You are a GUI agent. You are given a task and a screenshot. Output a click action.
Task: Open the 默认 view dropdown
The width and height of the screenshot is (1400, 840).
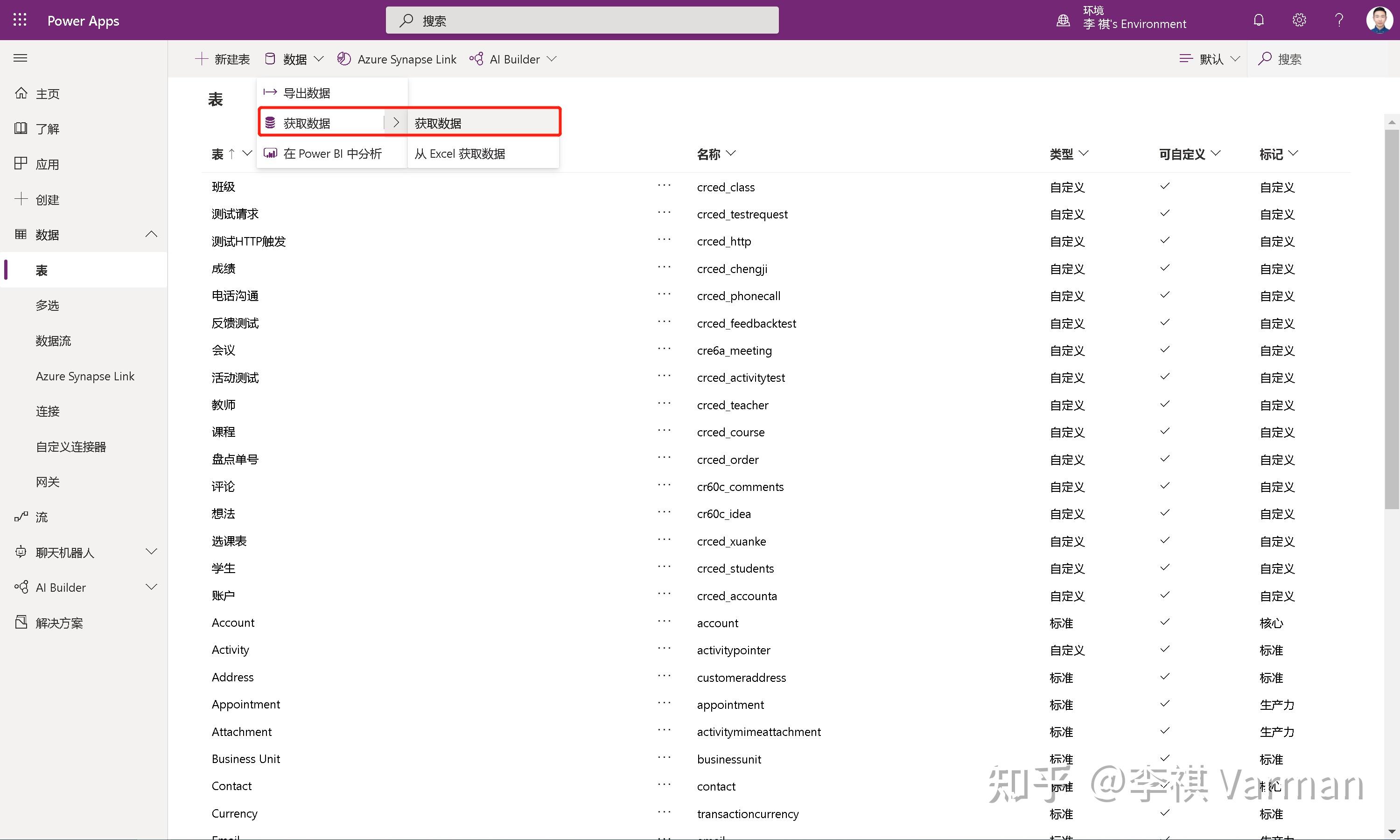(x=1210, y=59)
